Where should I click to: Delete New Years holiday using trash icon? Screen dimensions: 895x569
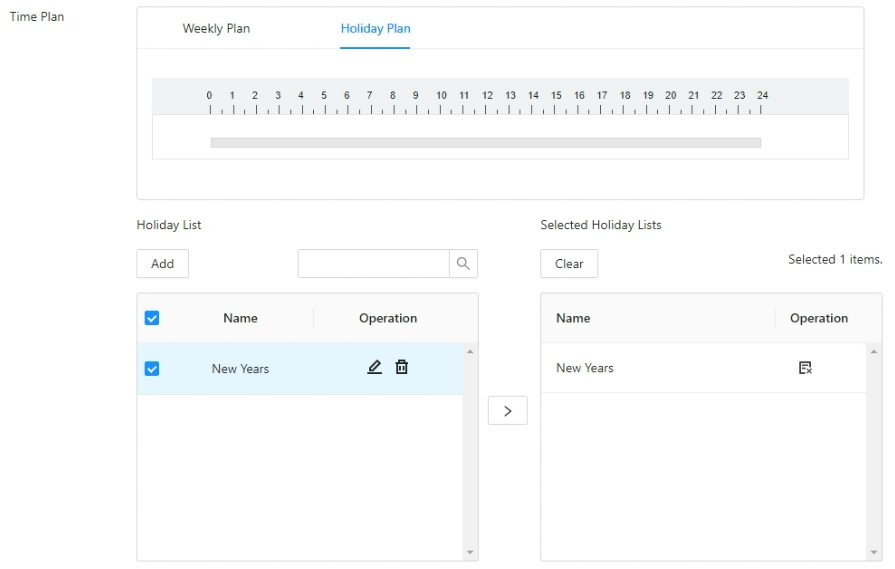(x=402, y=367)
